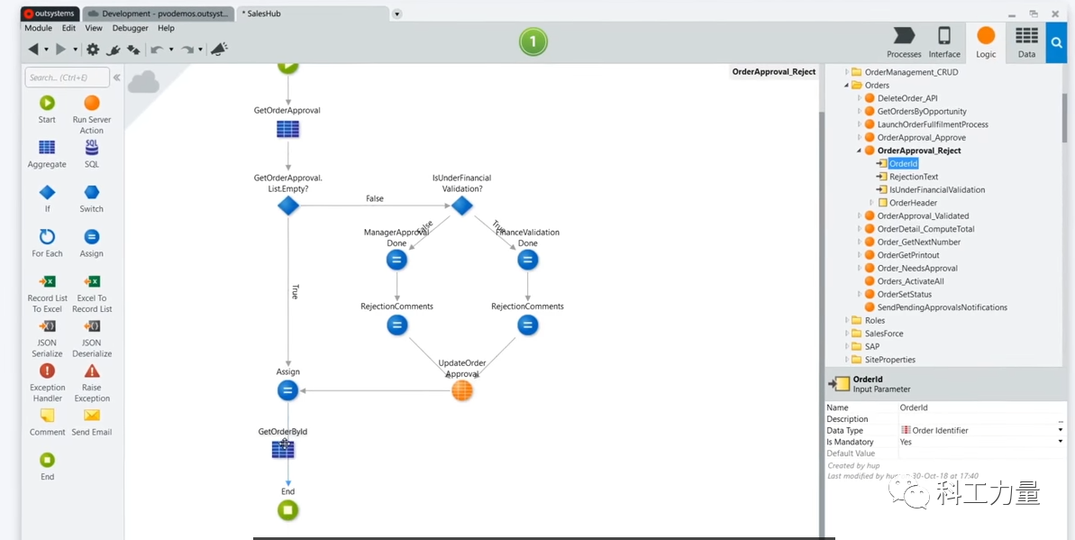Select the Switch tool in the toolbox

pyautogui.click(x=91, y=193)
